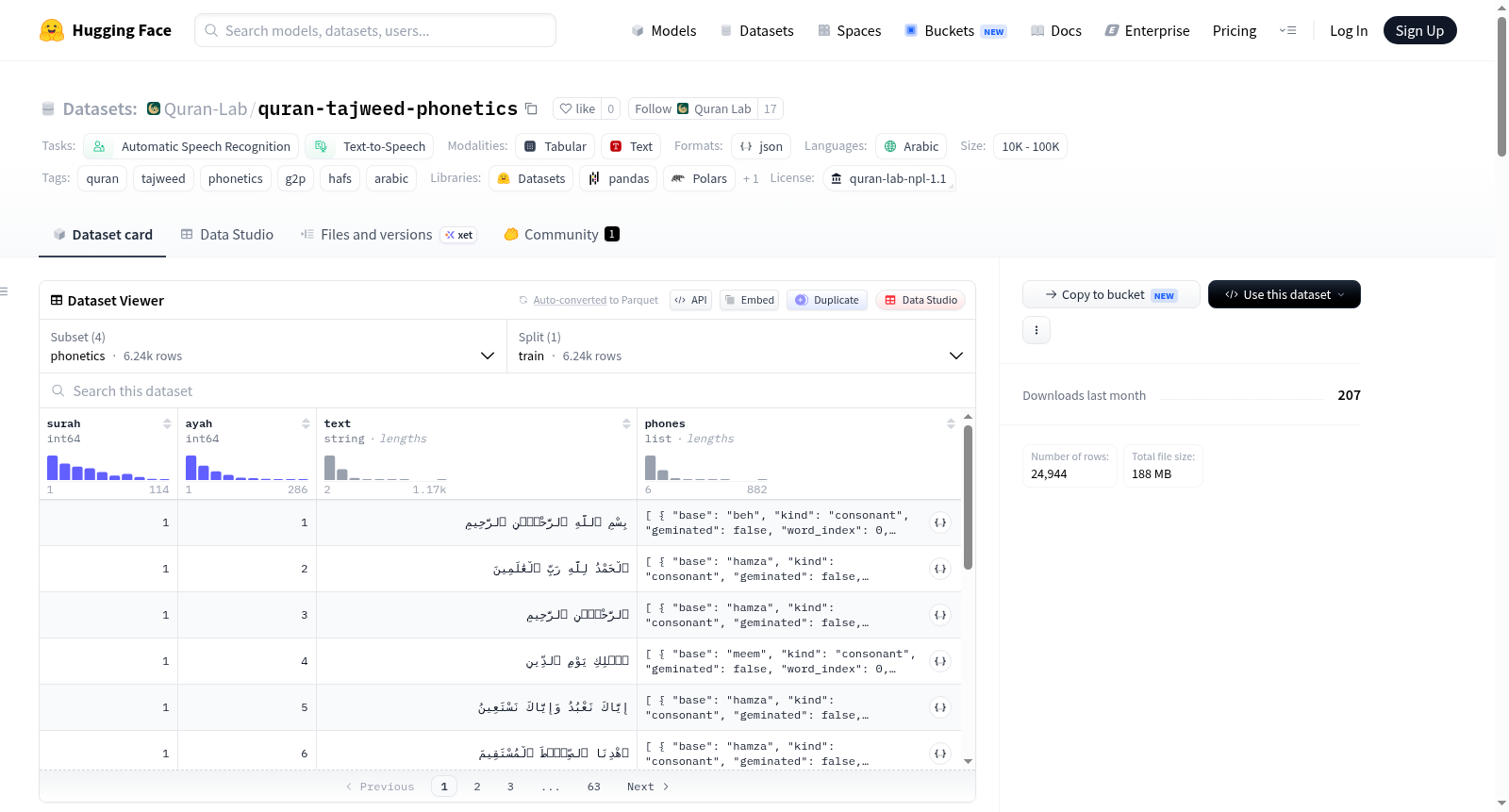This screenshot has height=812, width=1509.
Task: Click Next page in pagination
Action: click(x=648, y=787)
